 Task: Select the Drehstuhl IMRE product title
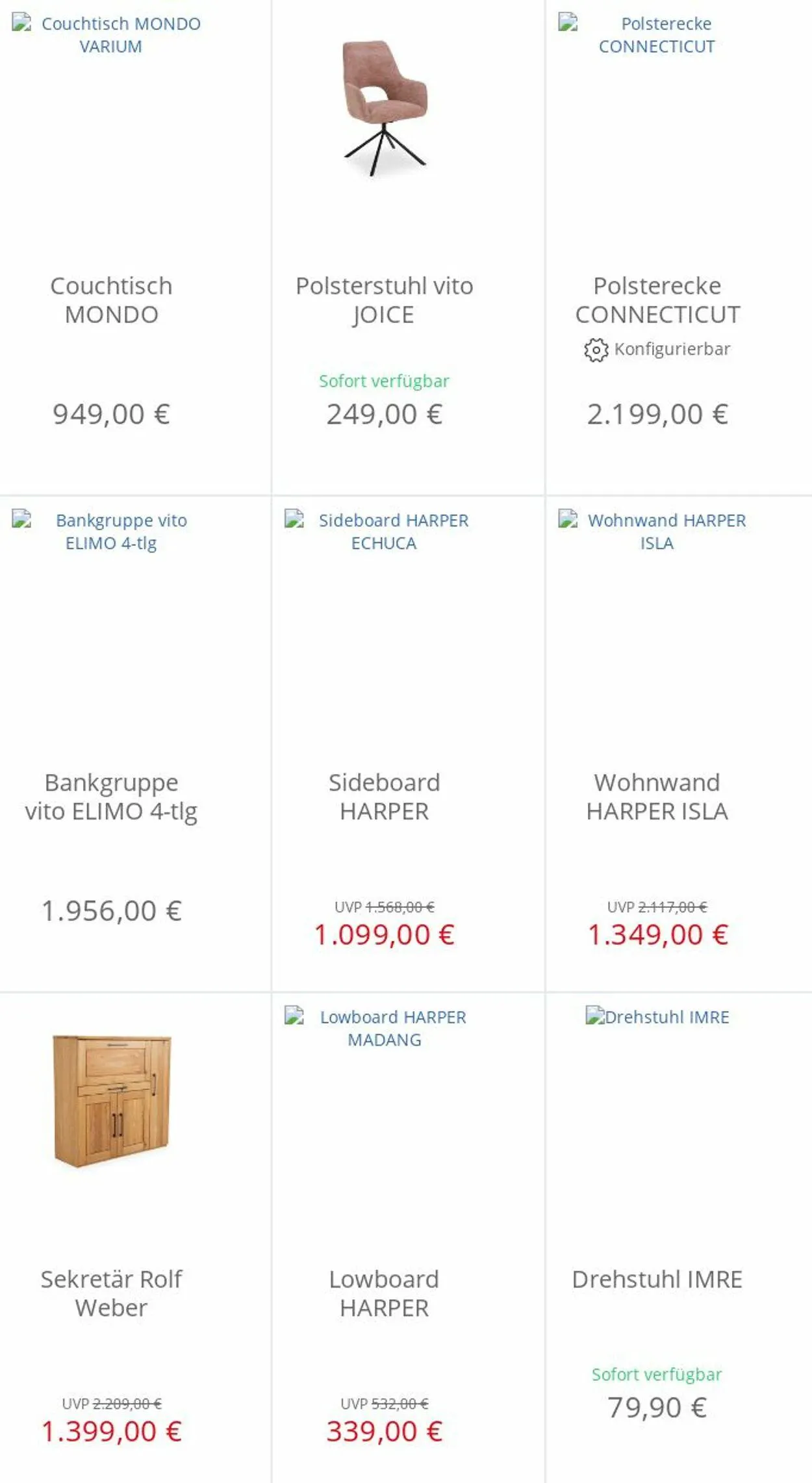tap(657, 1279)
